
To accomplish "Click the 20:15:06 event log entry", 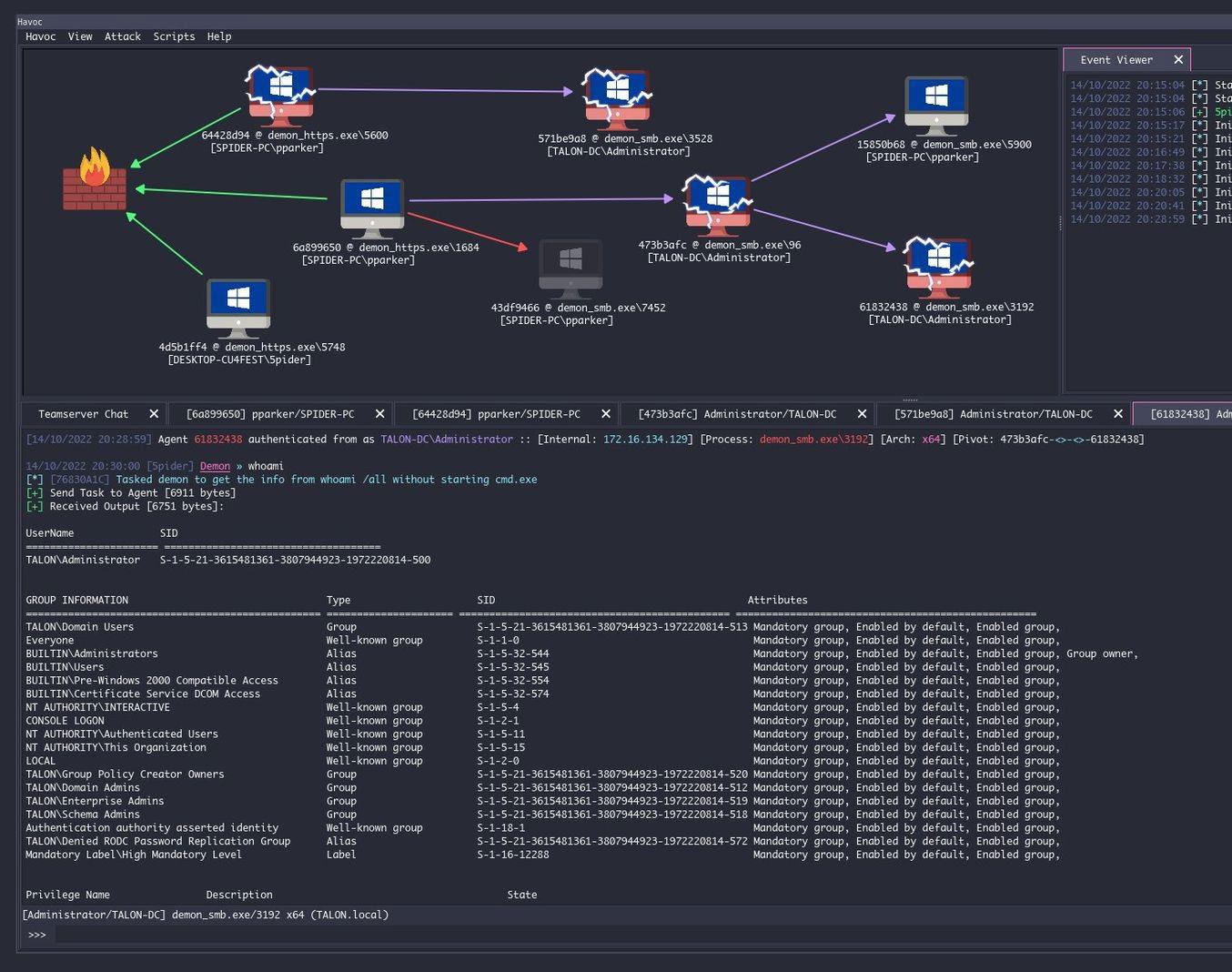I will (x=1151, y=112).
